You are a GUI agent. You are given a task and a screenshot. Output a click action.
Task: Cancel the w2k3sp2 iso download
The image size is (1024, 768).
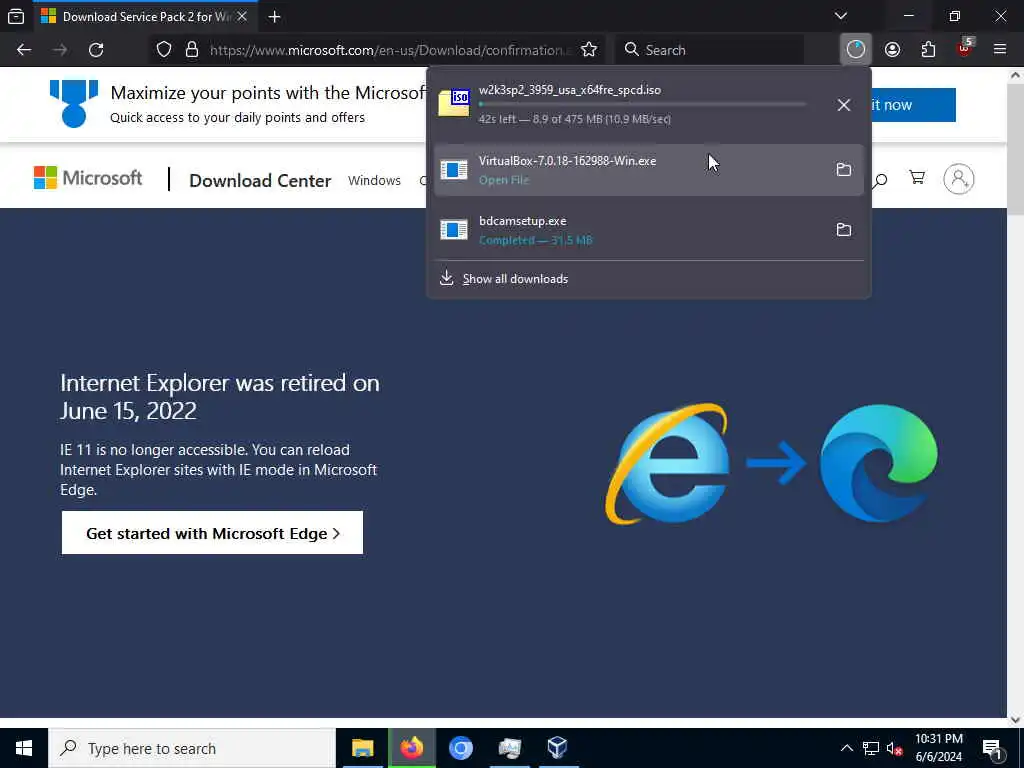844,104
